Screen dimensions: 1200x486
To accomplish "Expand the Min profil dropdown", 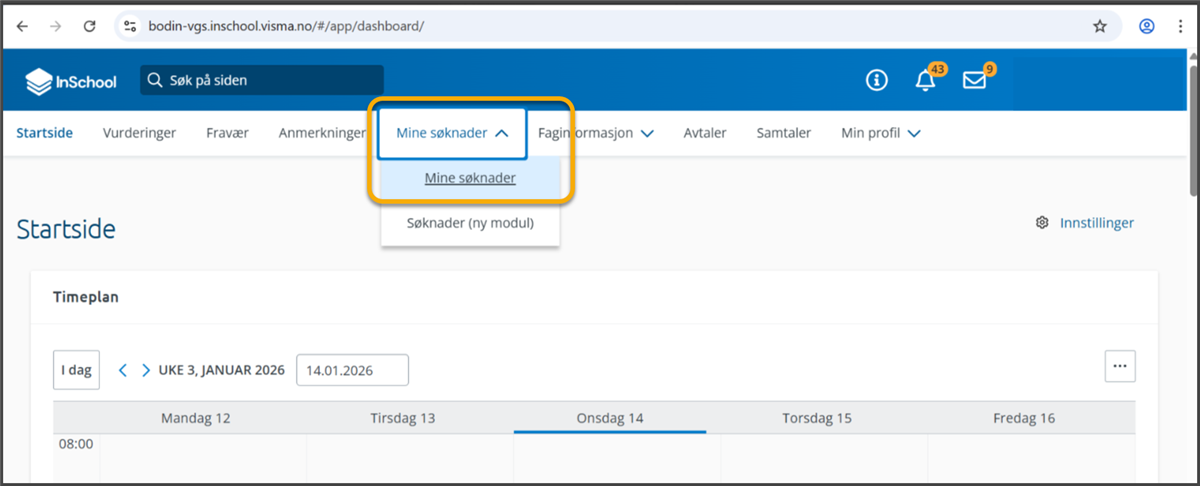I will point(881,132).
